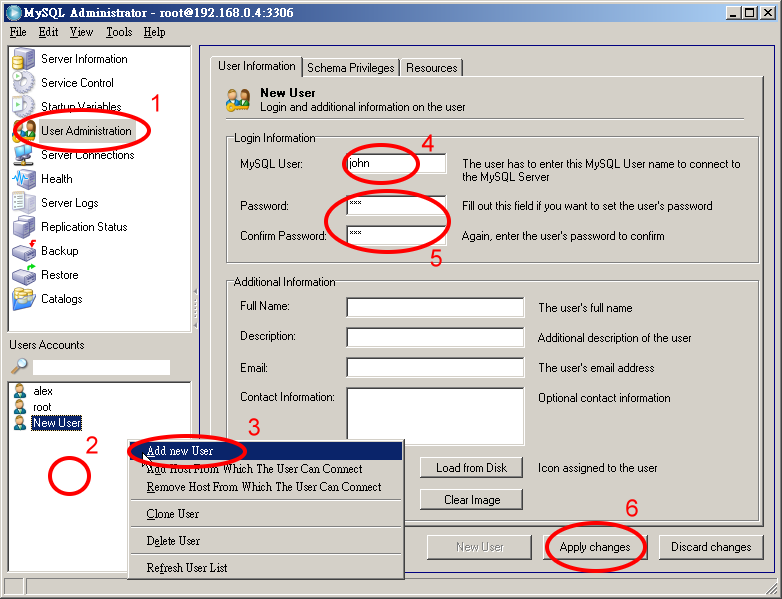This screenshot has width=782, height=599.
Task: Open Catalogs using its folder icon
Action: click(x=23, y=299)
